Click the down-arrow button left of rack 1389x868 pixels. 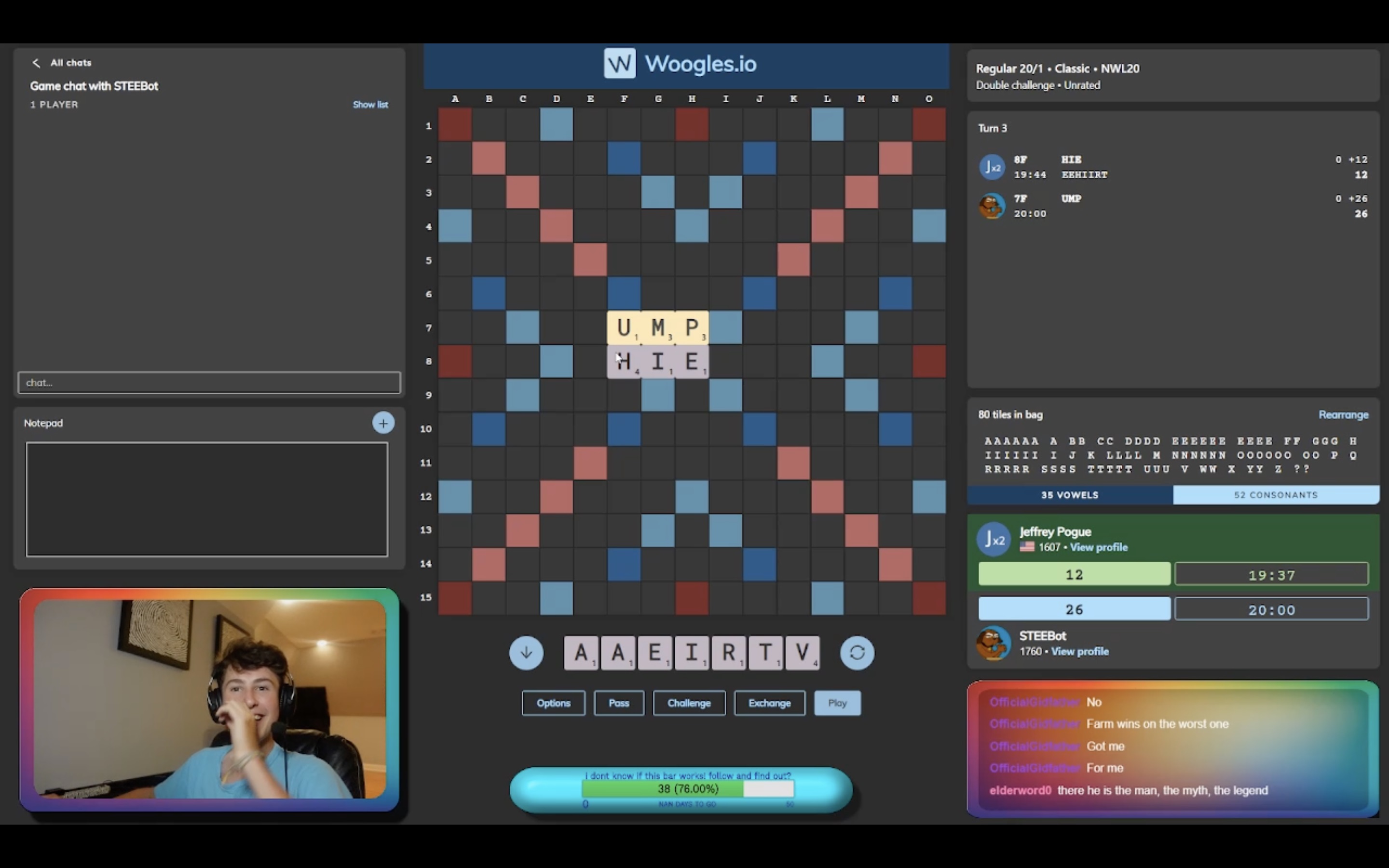tap(526, 653)
